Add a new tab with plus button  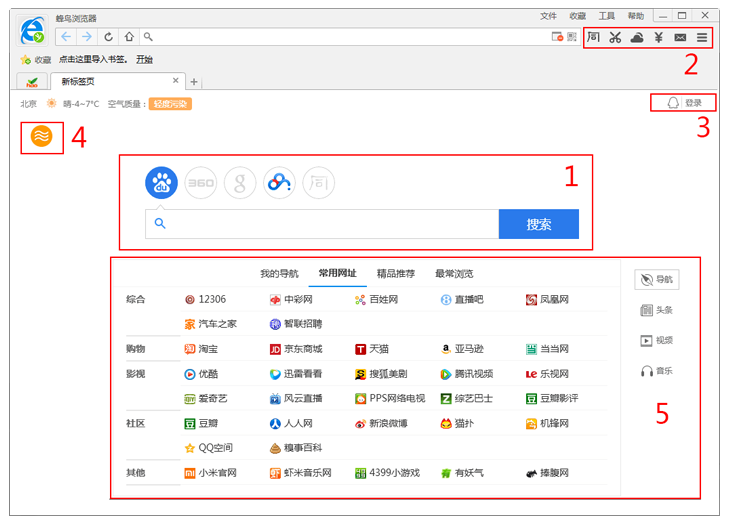click(x=194, y=82)
